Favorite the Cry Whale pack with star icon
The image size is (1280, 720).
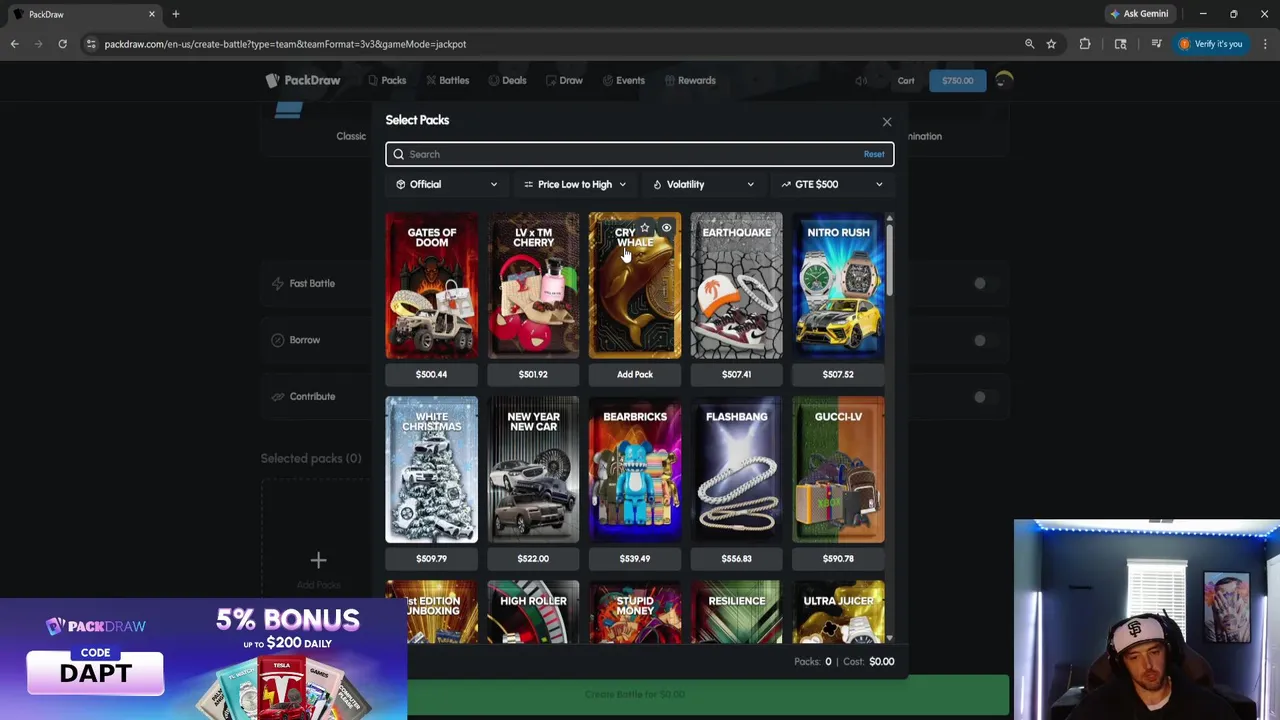click(x=645, y=228)
